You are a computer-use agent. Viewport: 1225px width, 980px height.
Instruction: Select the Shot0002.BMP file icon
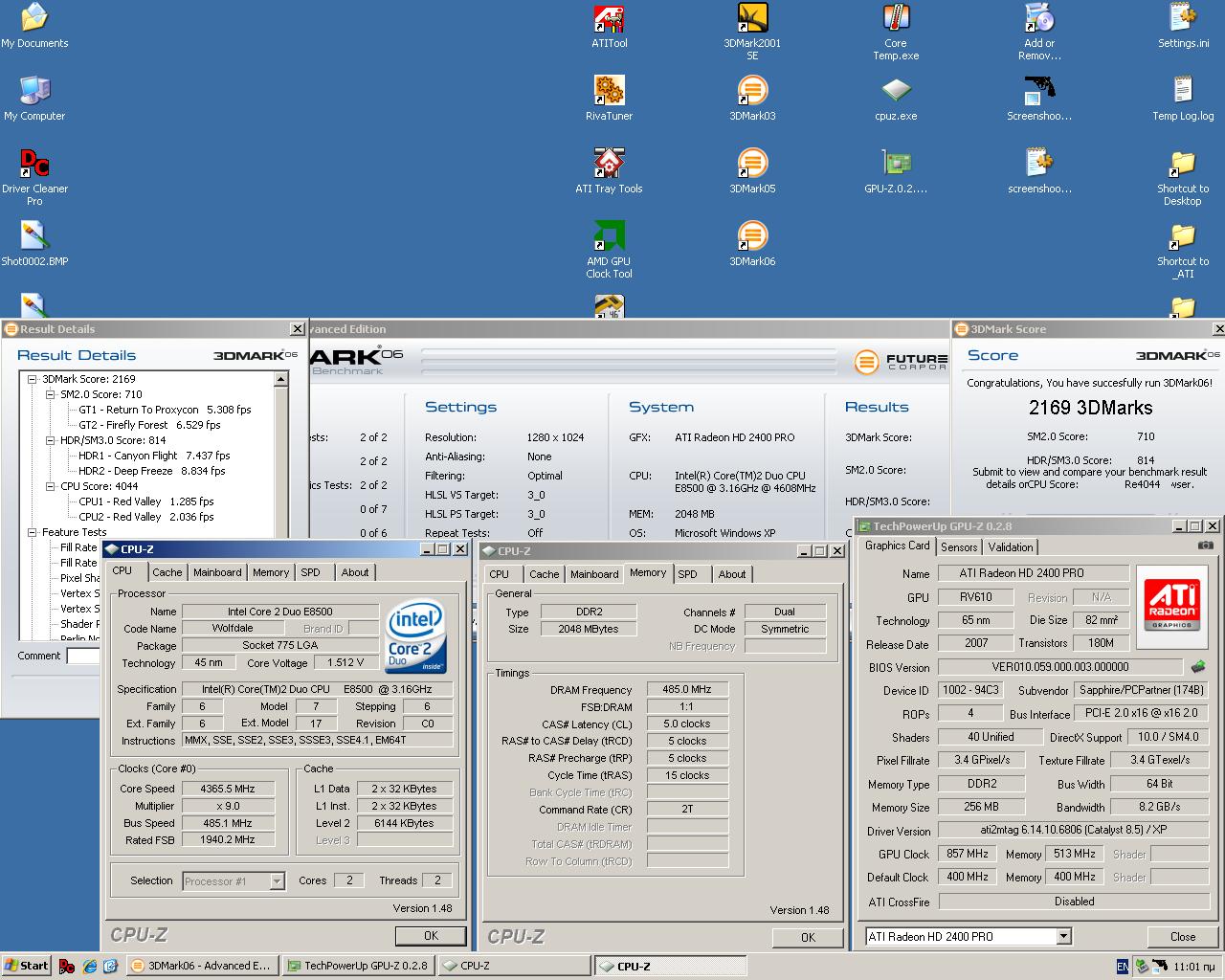[x=34, y=244]
